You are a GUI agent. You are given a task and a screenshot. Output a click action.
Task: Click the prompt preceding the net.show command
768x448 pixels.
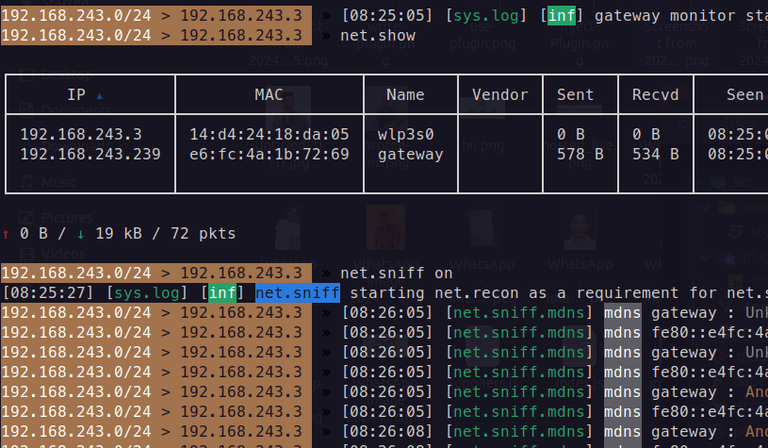[156, 35]
